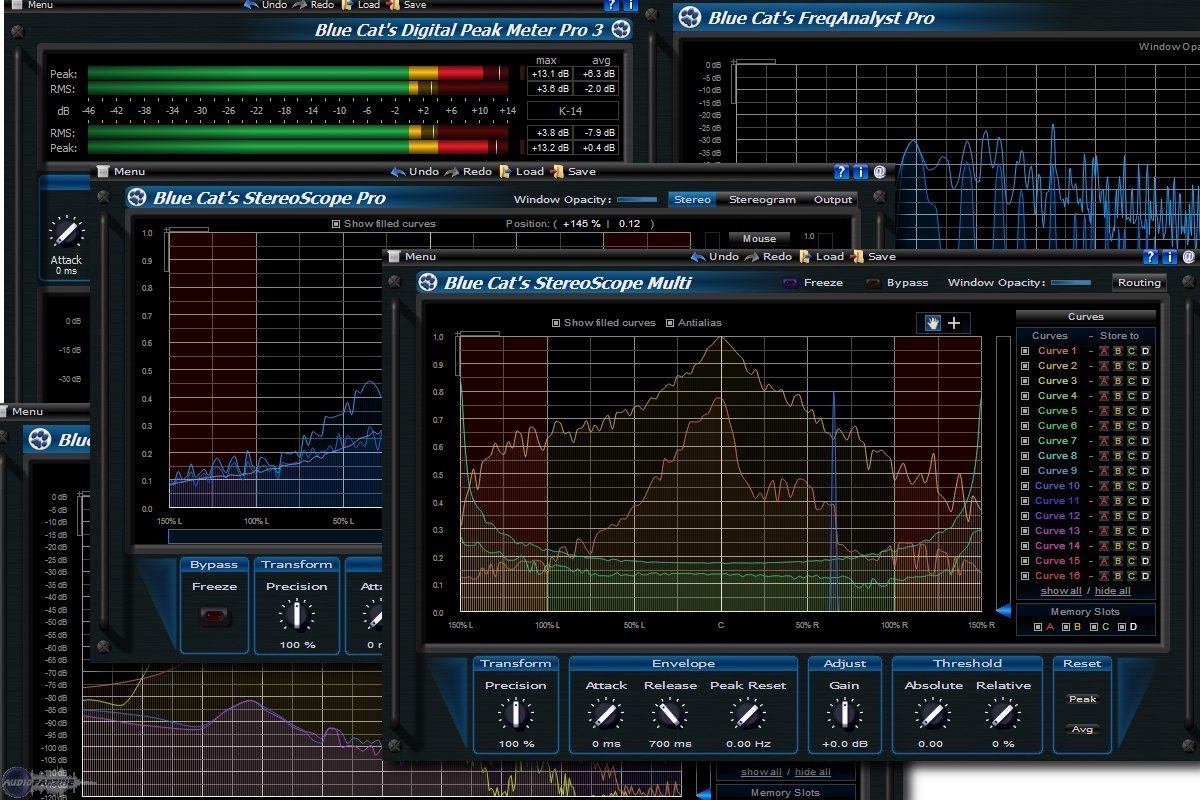
Task: Click show all link under Curves list
Action: tap(1061, 591)
